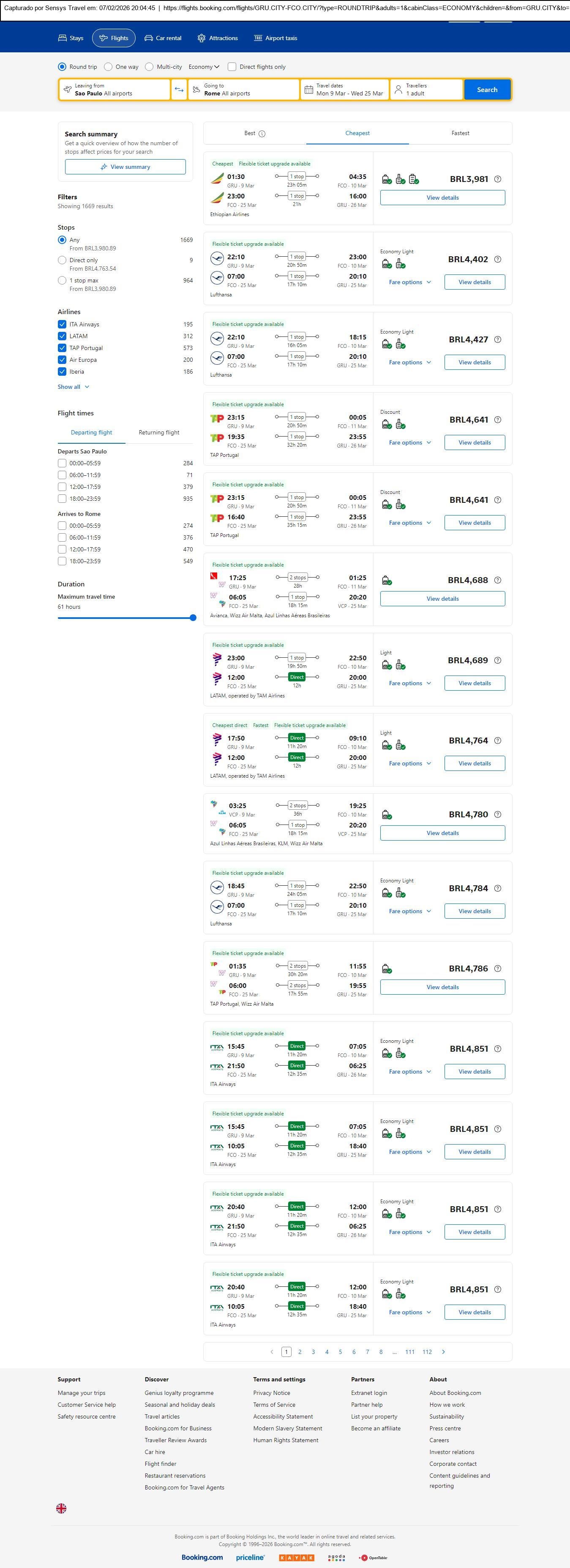Open the Economy cabin class dropdown

point(203,67)
